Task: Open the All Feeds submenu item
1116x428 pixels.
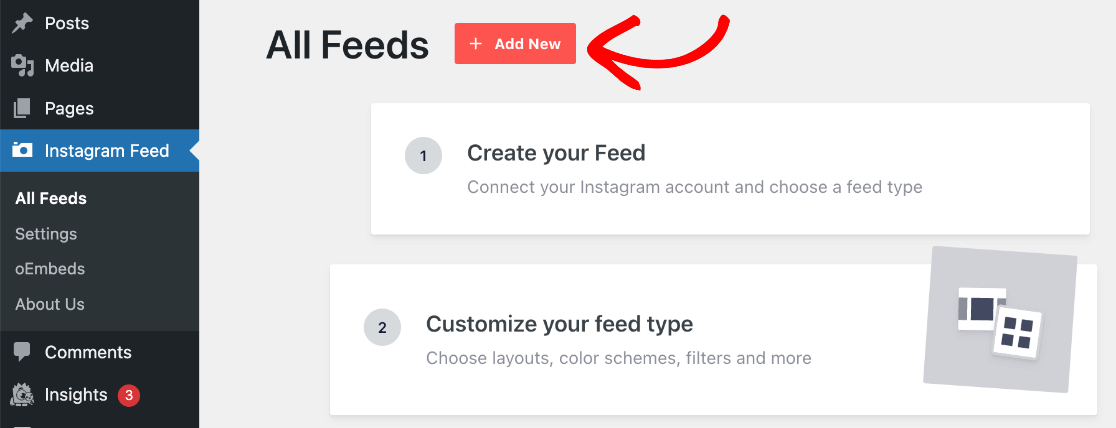Action: 51,198
